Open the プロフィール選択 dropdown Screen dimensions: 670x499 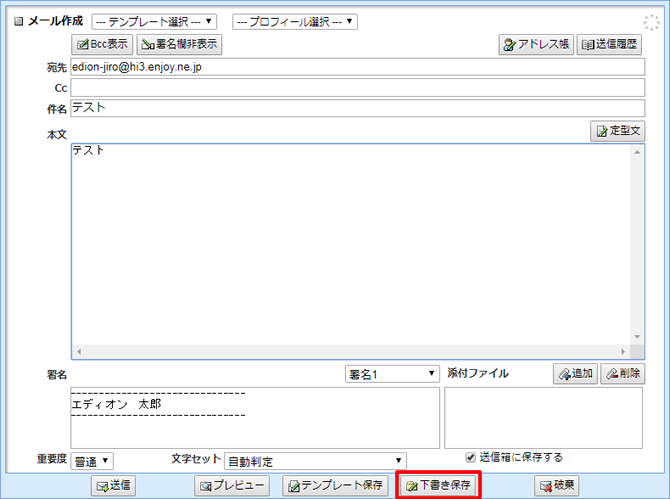[295, 21]
